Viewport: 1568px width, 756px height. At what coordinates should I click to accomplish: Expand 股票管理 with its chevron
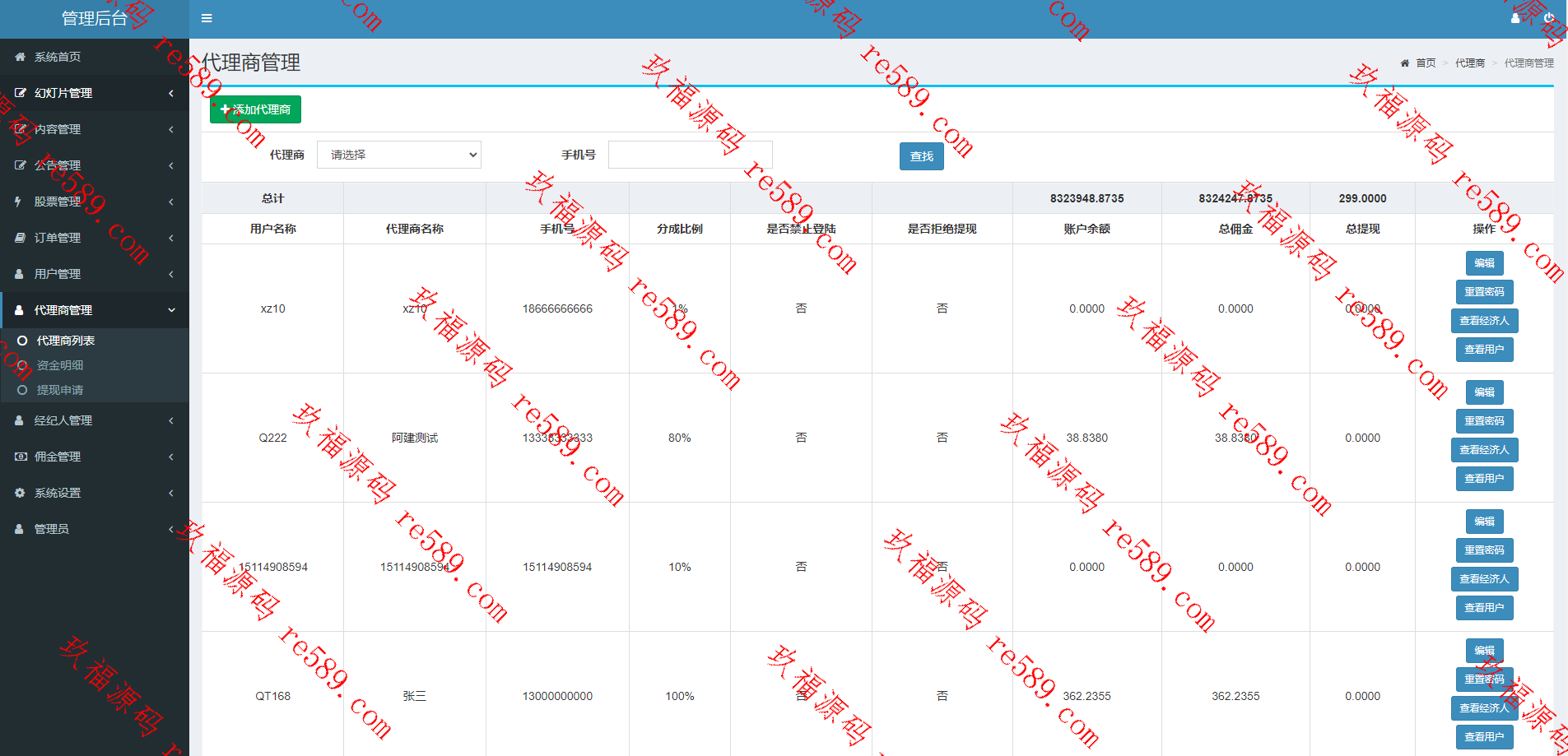(171, 202)
